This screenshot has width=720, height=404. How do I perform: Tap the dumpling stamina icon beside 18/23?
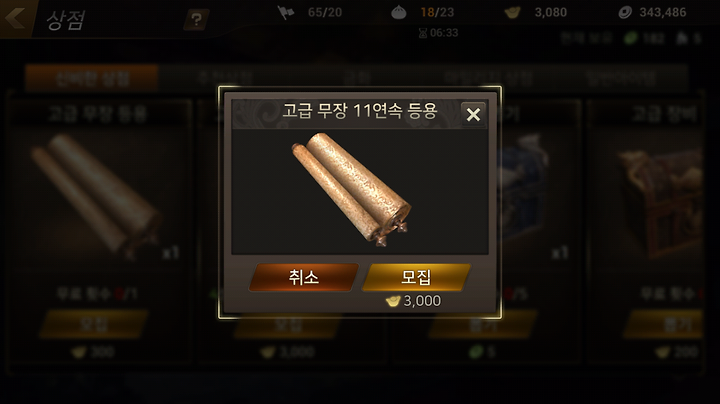pyautogui.click(x=399, y=12)
